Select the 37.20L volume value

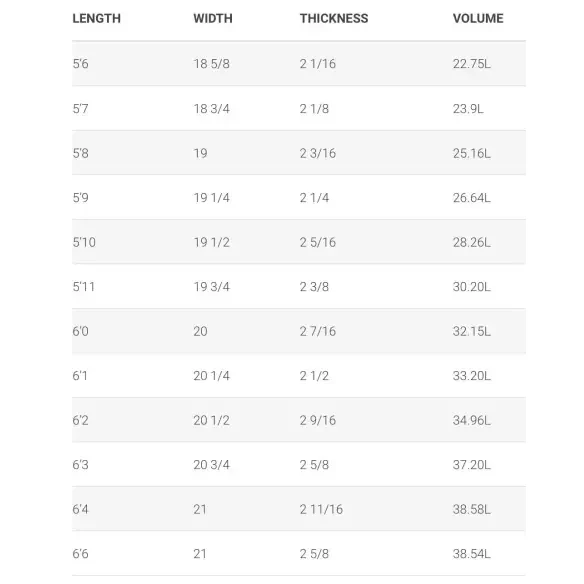[472, 465]
